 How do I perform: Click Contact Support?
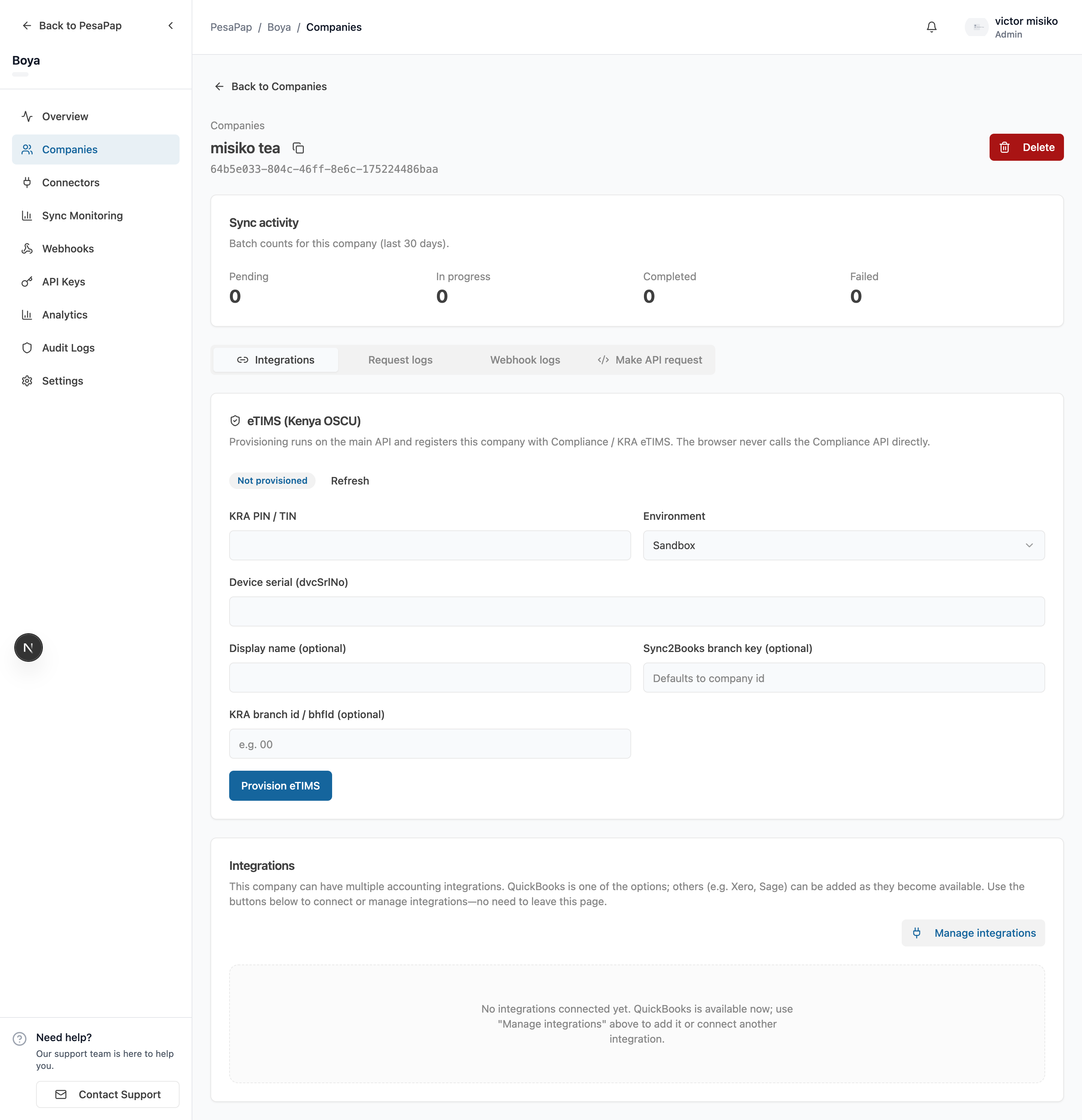[107, 1094]
